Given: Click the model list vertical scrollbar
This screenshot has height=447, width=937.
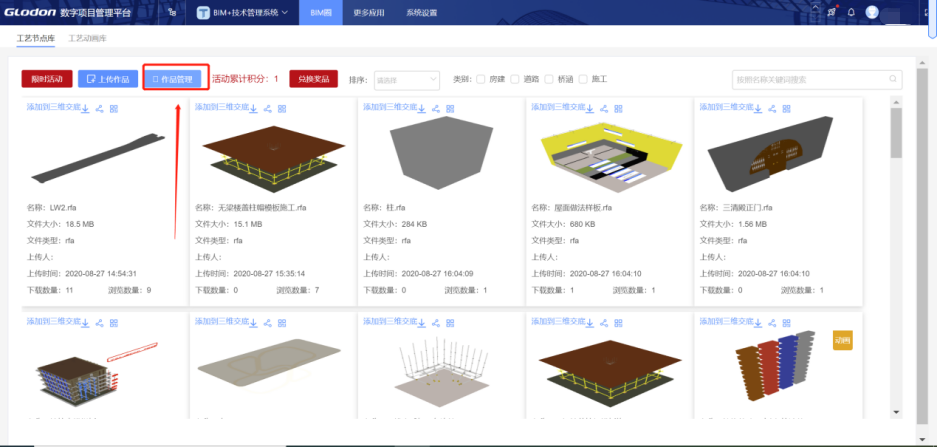Looking at the screenshot, I should pyautogui.click(x=896, y=256).
